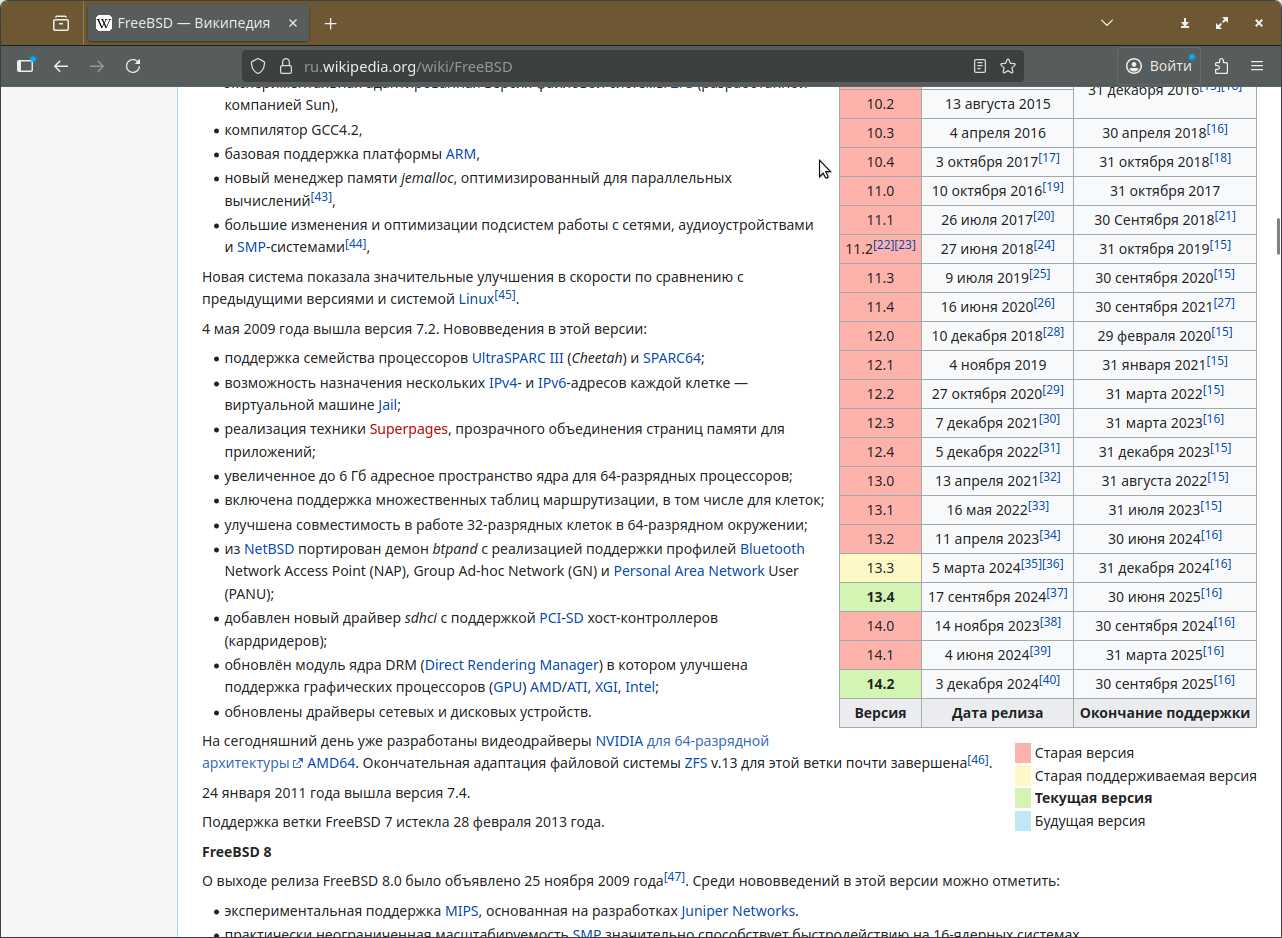This screenshot has width=1282, height=938.
Task: Open a new tab with the plus button
Action: click(331, 23)
